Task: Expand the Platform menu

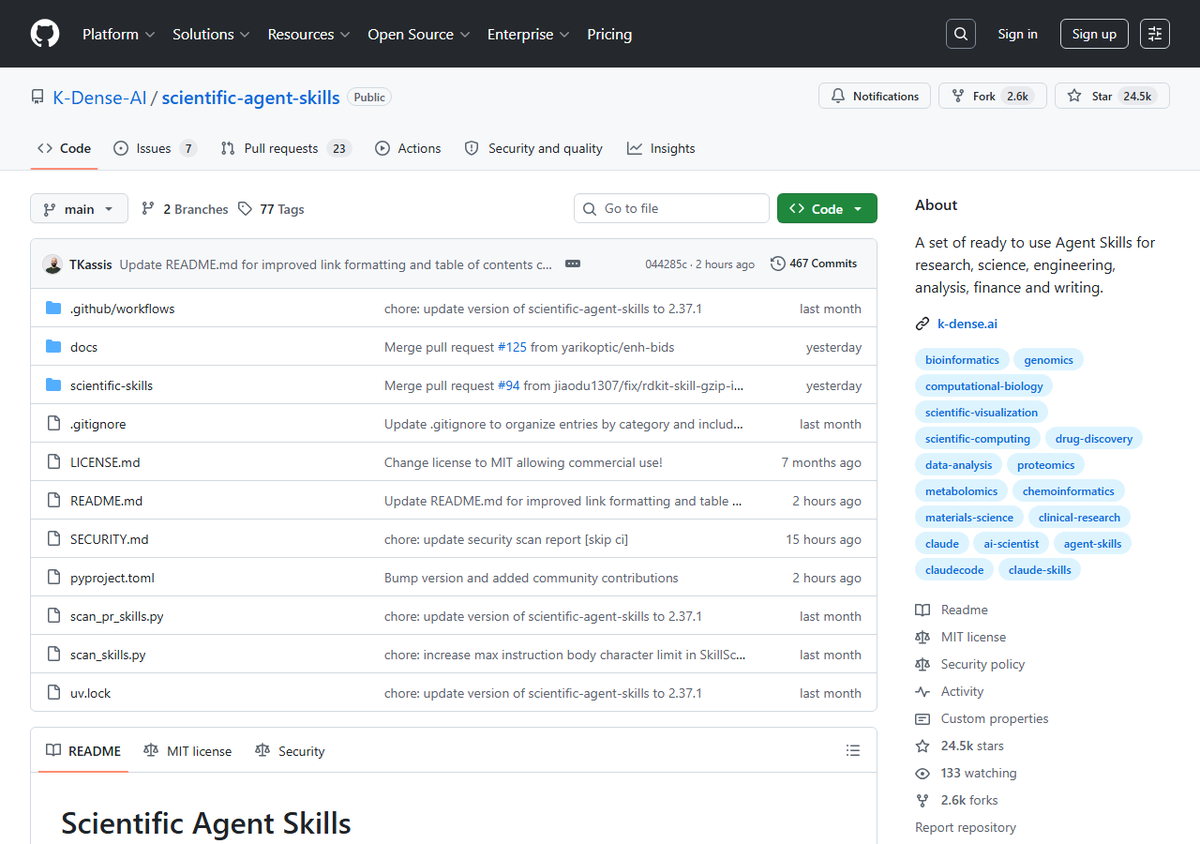Action: pos(119,34)
